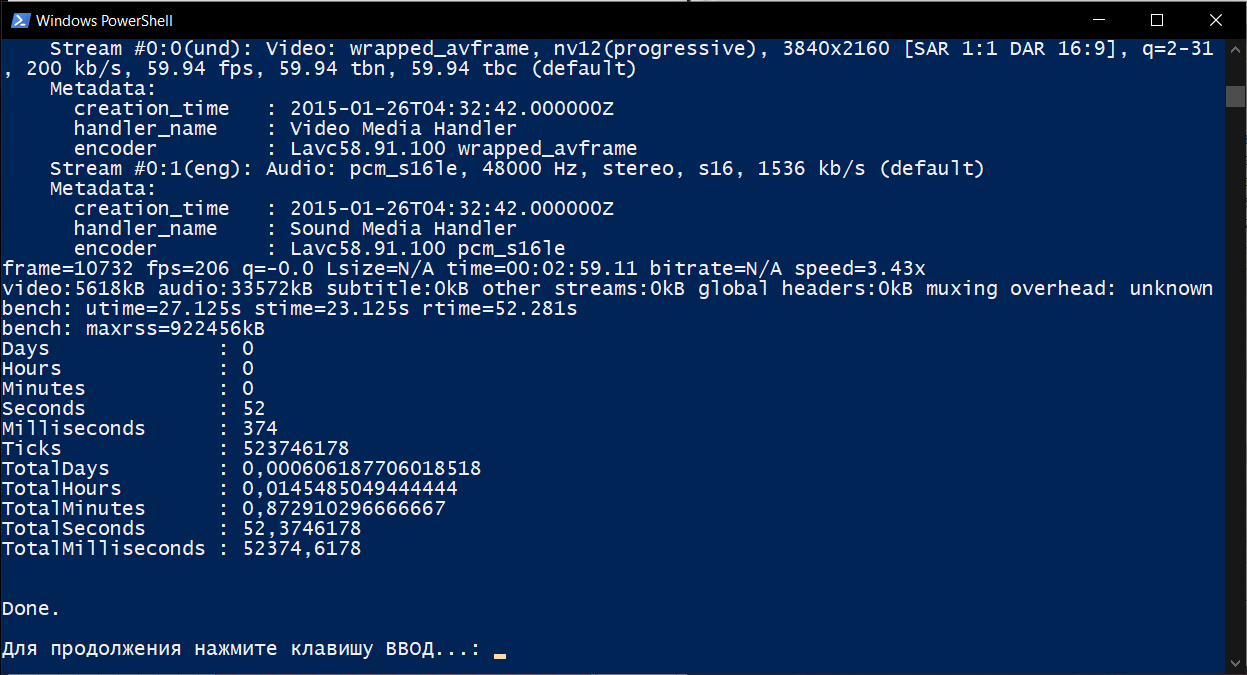Click the vertical scrollbar thumb
The width and height of the screenshot is (1247, 675).
pyautogui.click(x=1235, y=96)
